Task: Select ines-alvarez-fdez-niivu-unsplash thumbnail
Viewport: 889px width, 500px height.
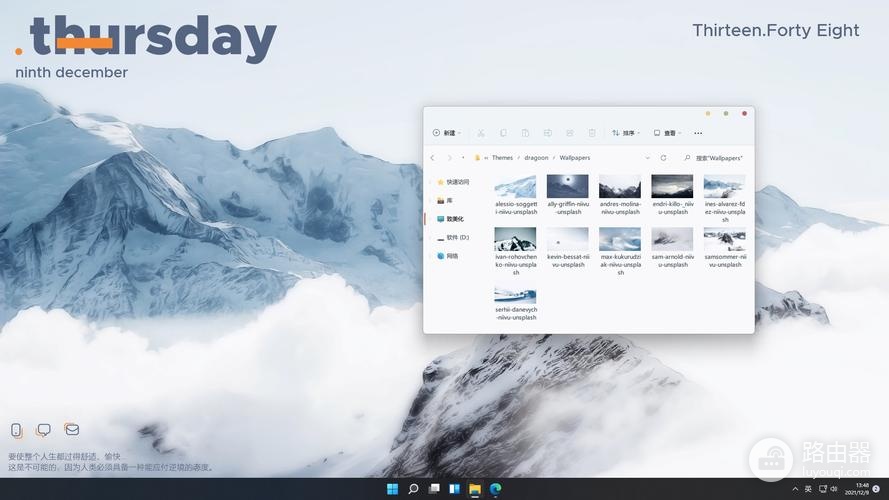Action: click(x=724, y=187)
